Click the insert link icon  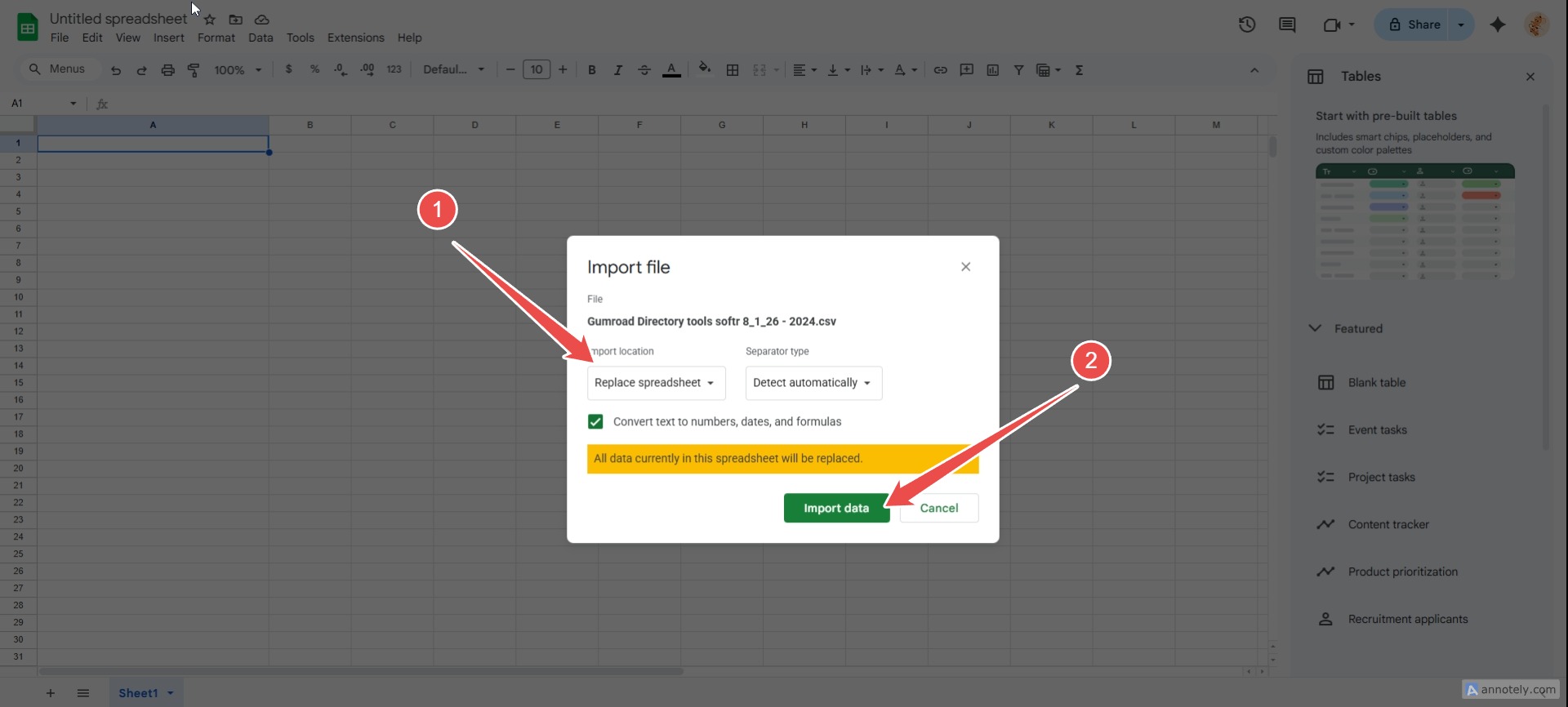[x=940, y=70]
